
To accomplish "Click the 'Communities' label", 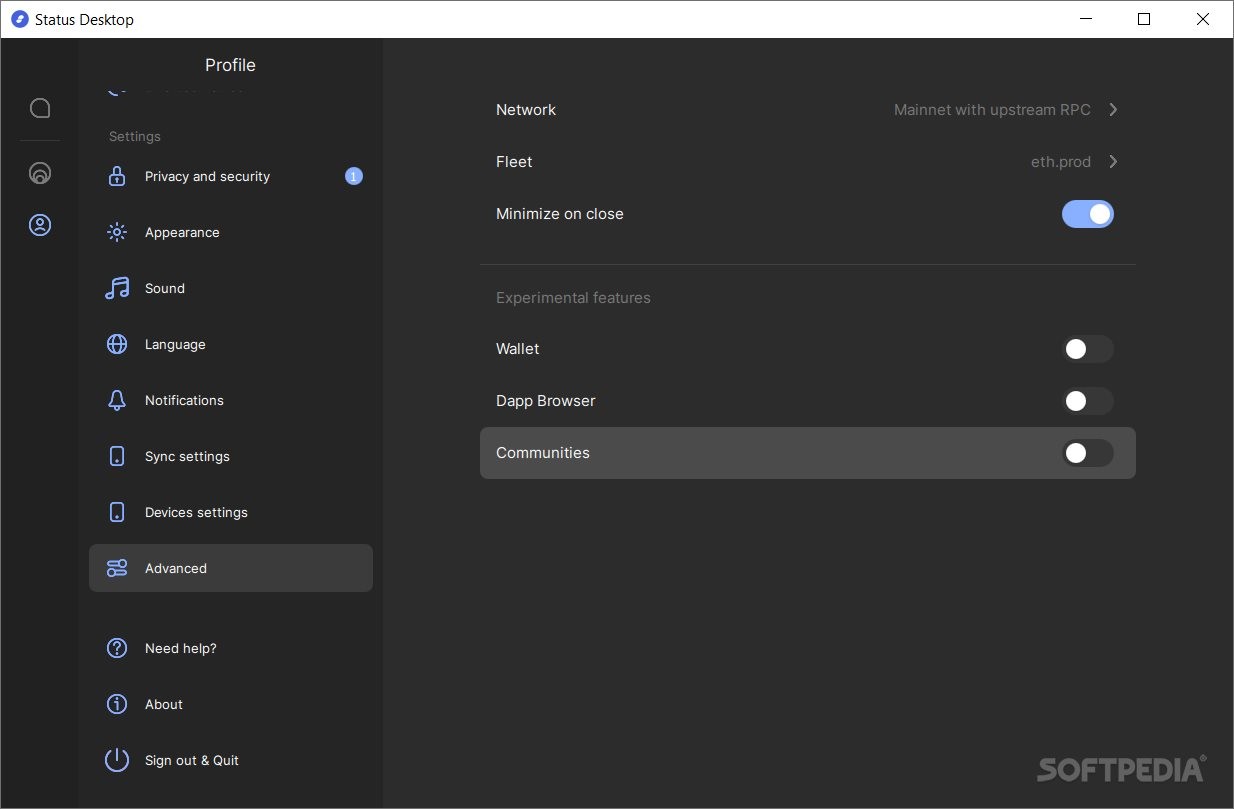I will 543,453.
